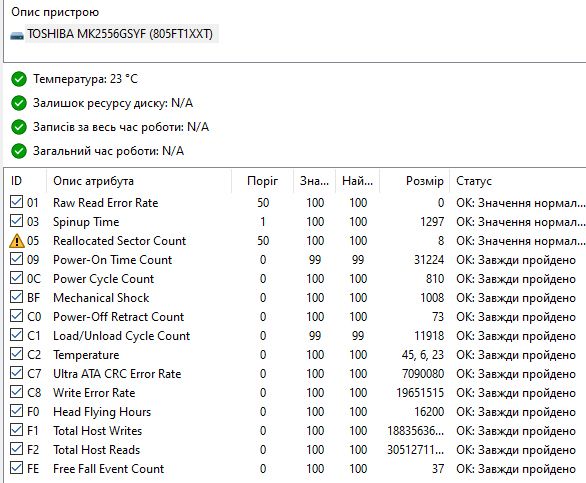Click the green checkmark beside Температура

[x=19, y=79]
